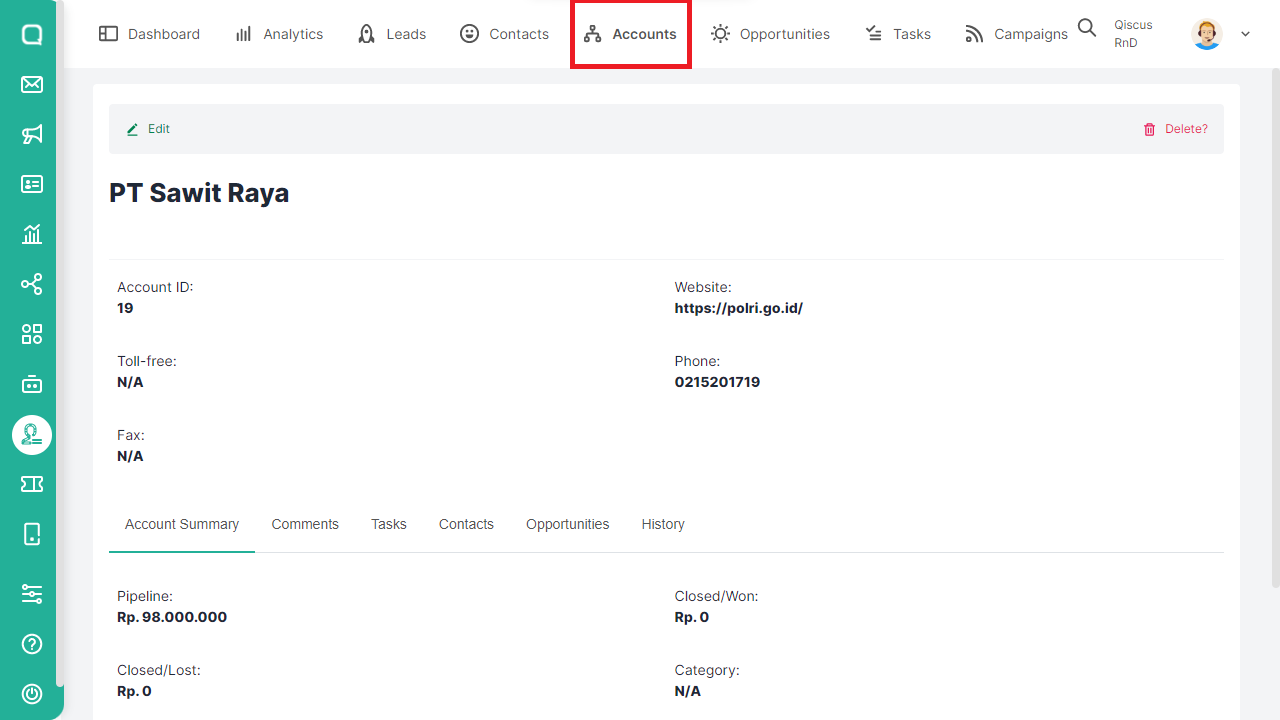Click the Edit button
This screenshot has height=720, width=1280.
coord(149,129)
